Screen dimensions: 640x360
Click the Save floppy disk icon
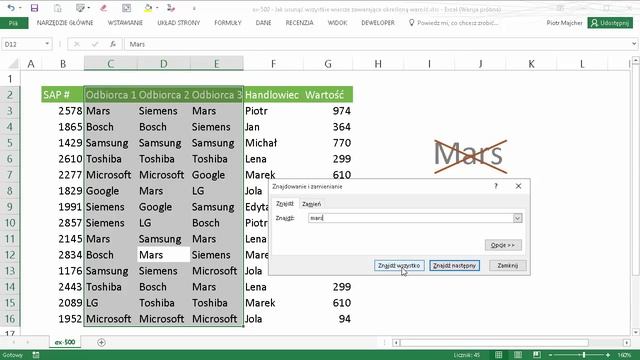click(34, 8)
